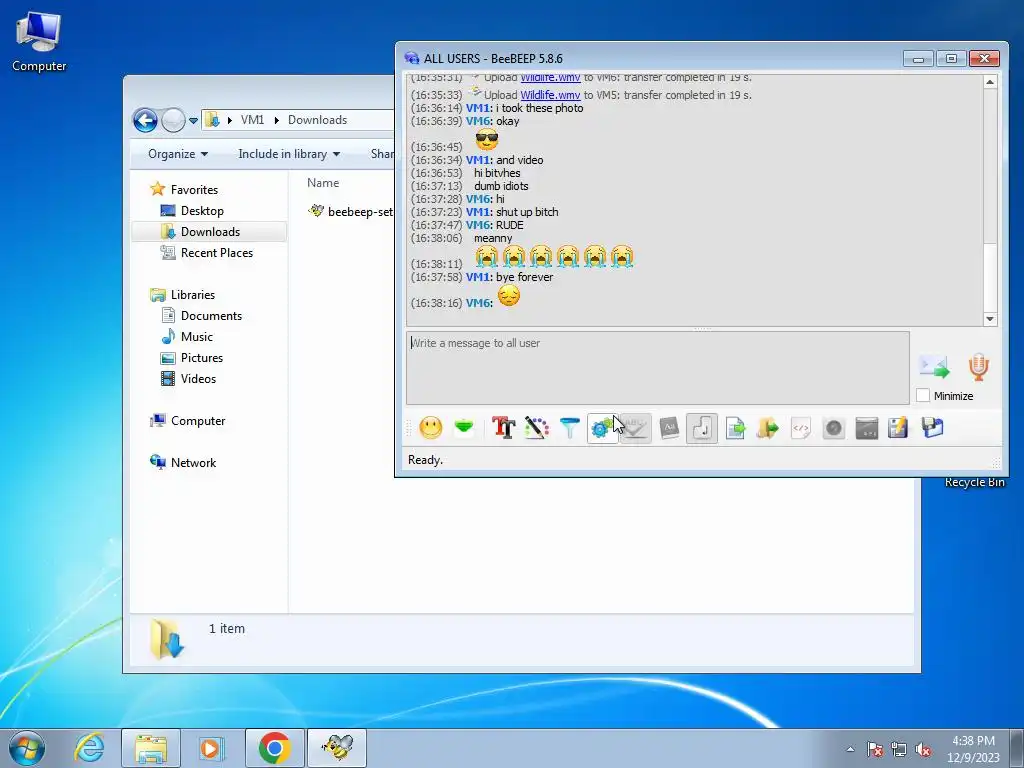Select Favorites in the navigation pane
Image resolution: width=1024 pixels, height=768 pixels.
(x=194, y=189)
